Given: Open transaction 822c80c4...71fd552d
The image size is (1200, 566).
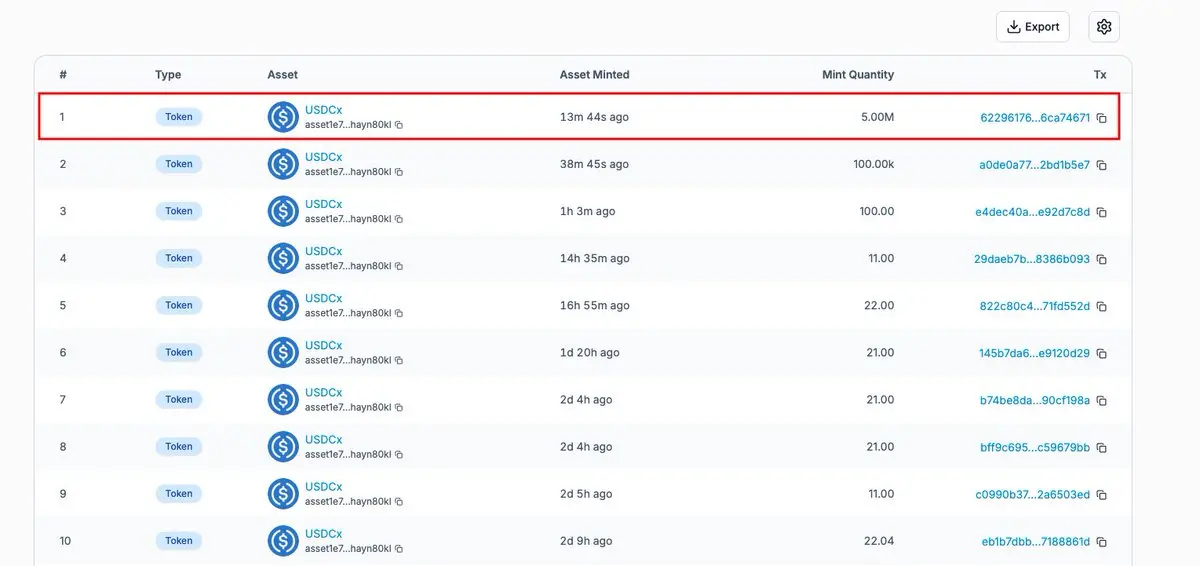Looking at the screenshot, I should pos(1035,306).
